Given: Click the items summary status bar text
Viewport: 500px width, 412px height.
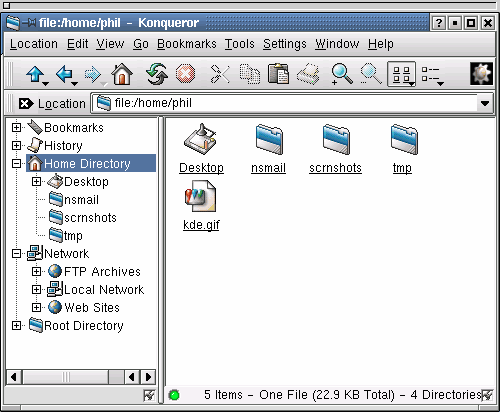Looking at the screenshot, I should 343,395.
